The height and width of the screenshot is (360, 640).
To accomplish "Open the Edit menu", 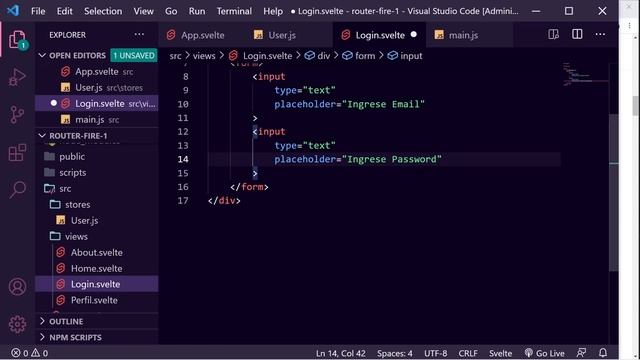I will (x=64, y=11).
